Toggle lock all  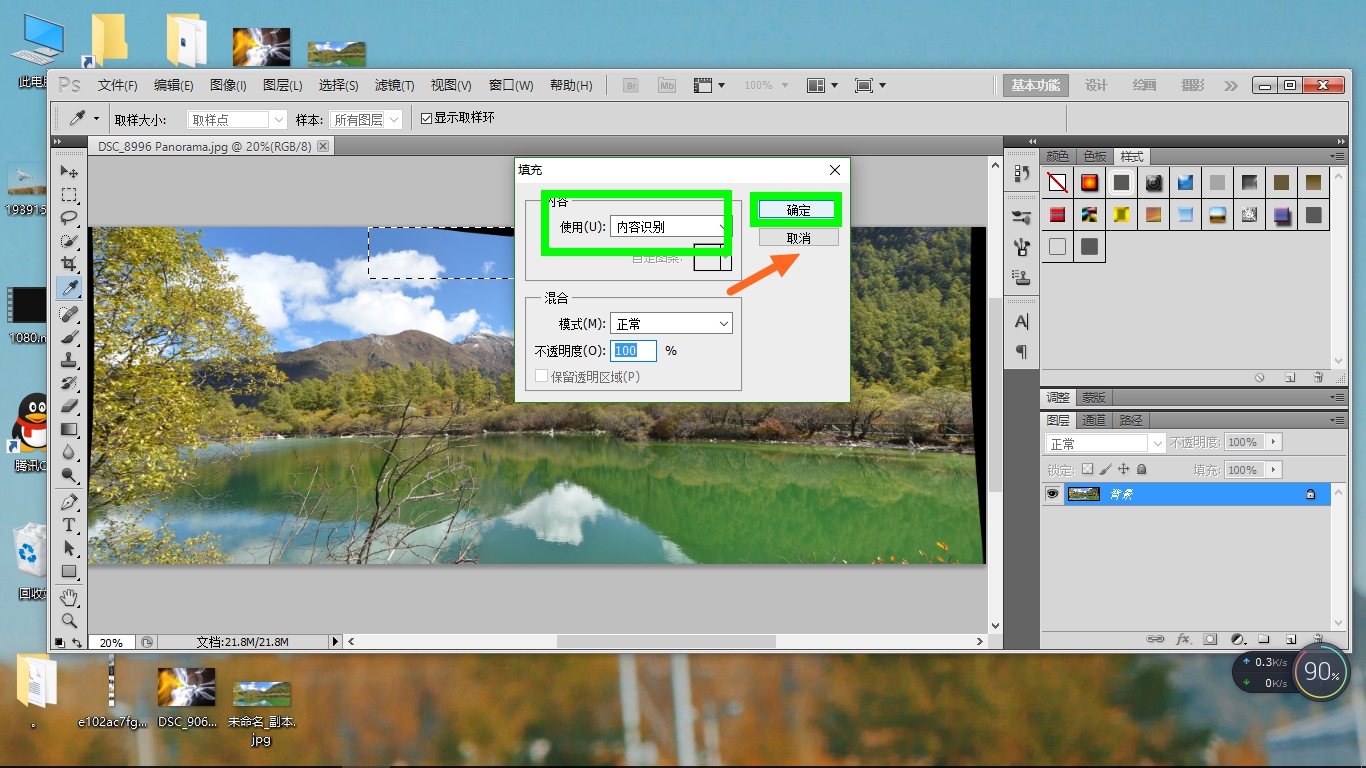[x=1141, y=469]
